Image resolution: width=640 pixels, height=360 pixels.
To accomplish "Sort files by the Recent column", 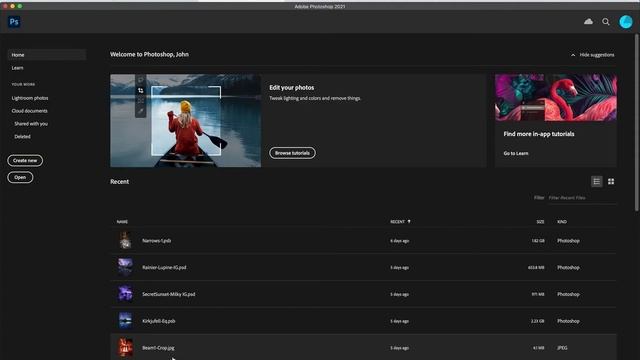I will coord(400,222).
